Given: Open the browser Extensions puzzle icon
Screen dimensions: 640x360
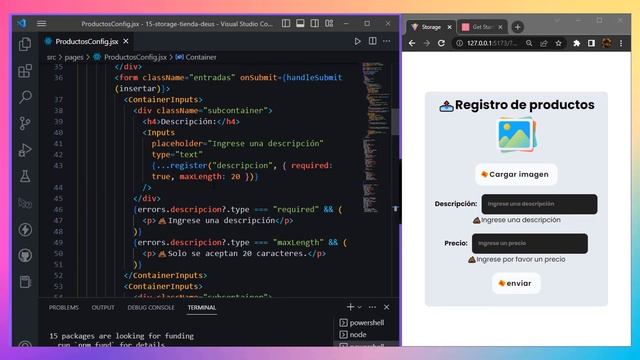Looking at the screenshot, I should 577,43.
